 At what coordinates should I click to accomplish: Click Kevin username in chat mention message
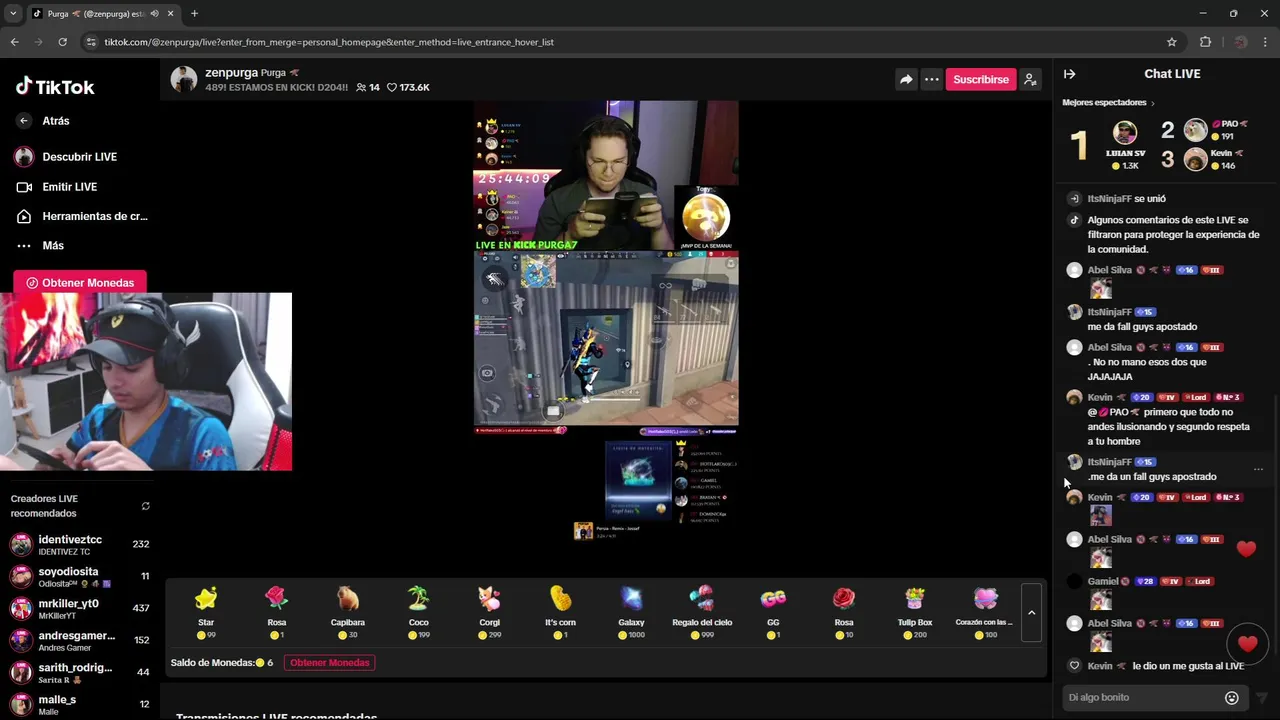click(1100, 397)
